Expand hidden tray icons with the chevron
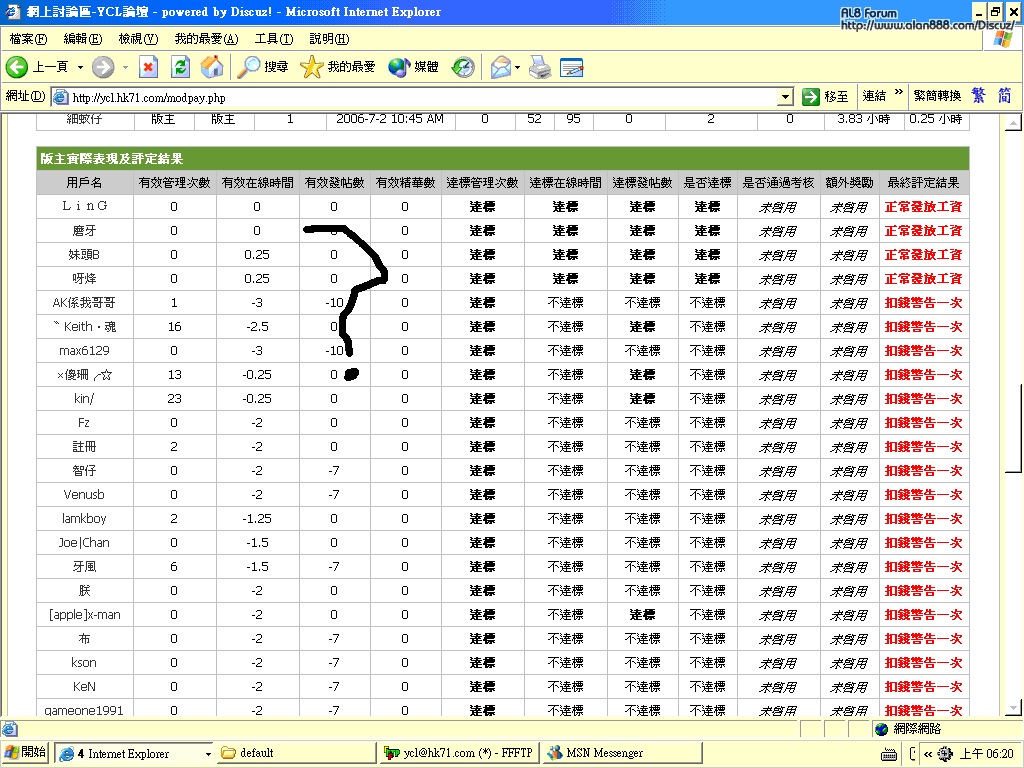The height and width of the screenshot is (768, 1024). [927, 754]
